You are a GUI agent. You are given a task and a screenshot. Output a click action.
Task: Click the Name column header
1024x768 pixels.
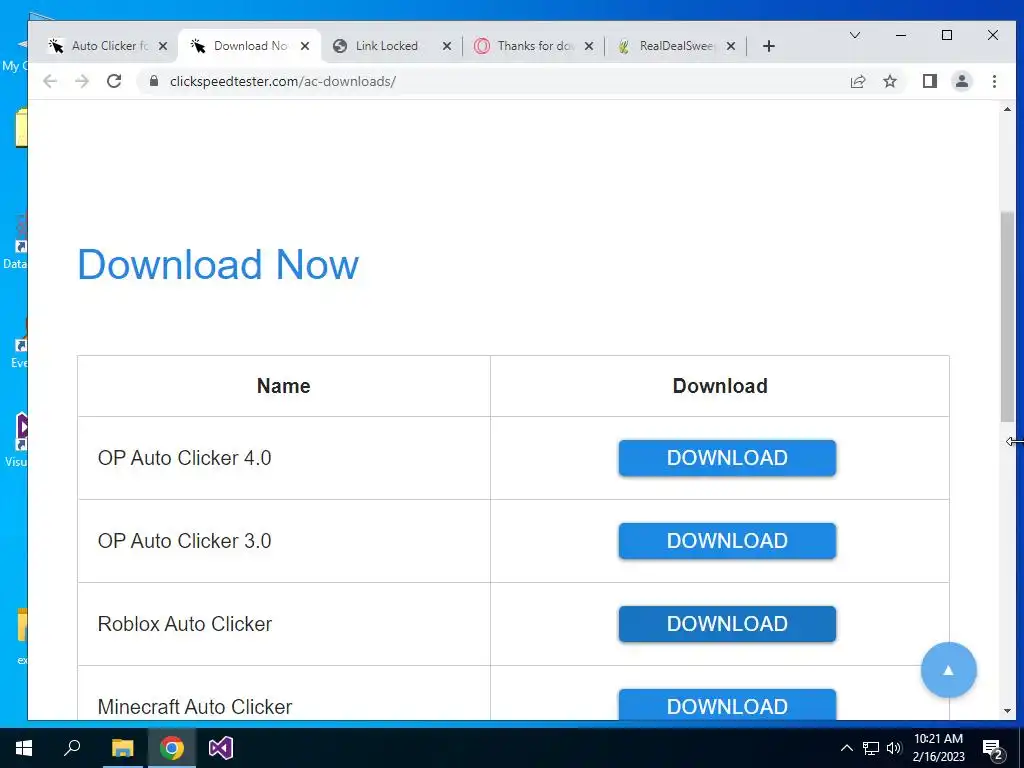click(283, 386)
